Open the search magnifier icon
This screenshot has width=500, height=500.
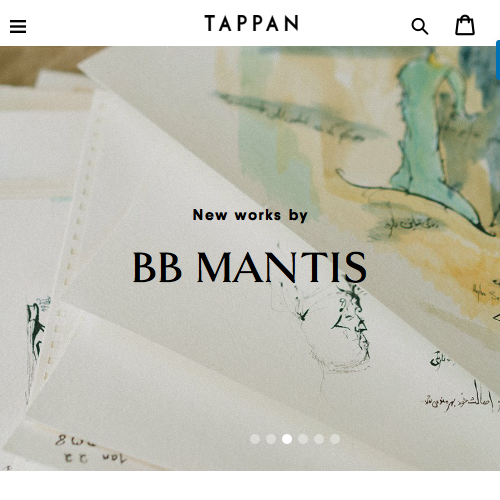(x=420, y=26)
